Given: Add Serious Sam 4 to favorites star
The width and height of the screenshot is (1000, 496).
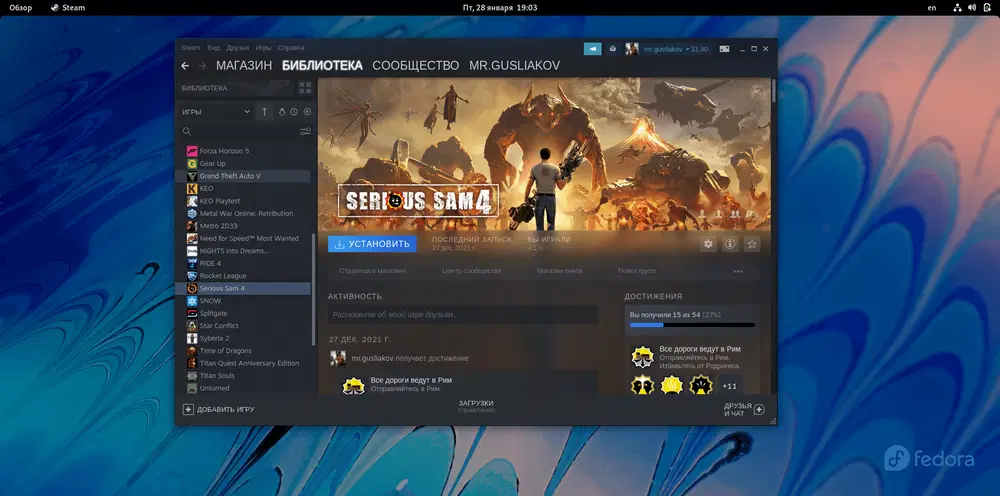Looking at the screenshot, I should pyautogui.click(x=752, y=244).
